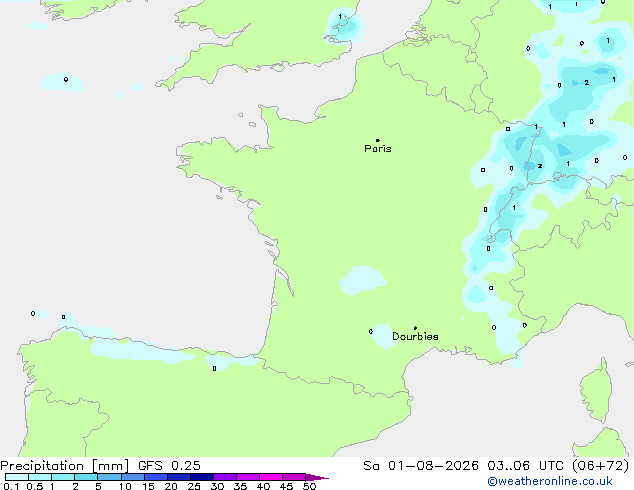Click the '25' legend scale value
This screenshot has width=634, height=490.
194,486
